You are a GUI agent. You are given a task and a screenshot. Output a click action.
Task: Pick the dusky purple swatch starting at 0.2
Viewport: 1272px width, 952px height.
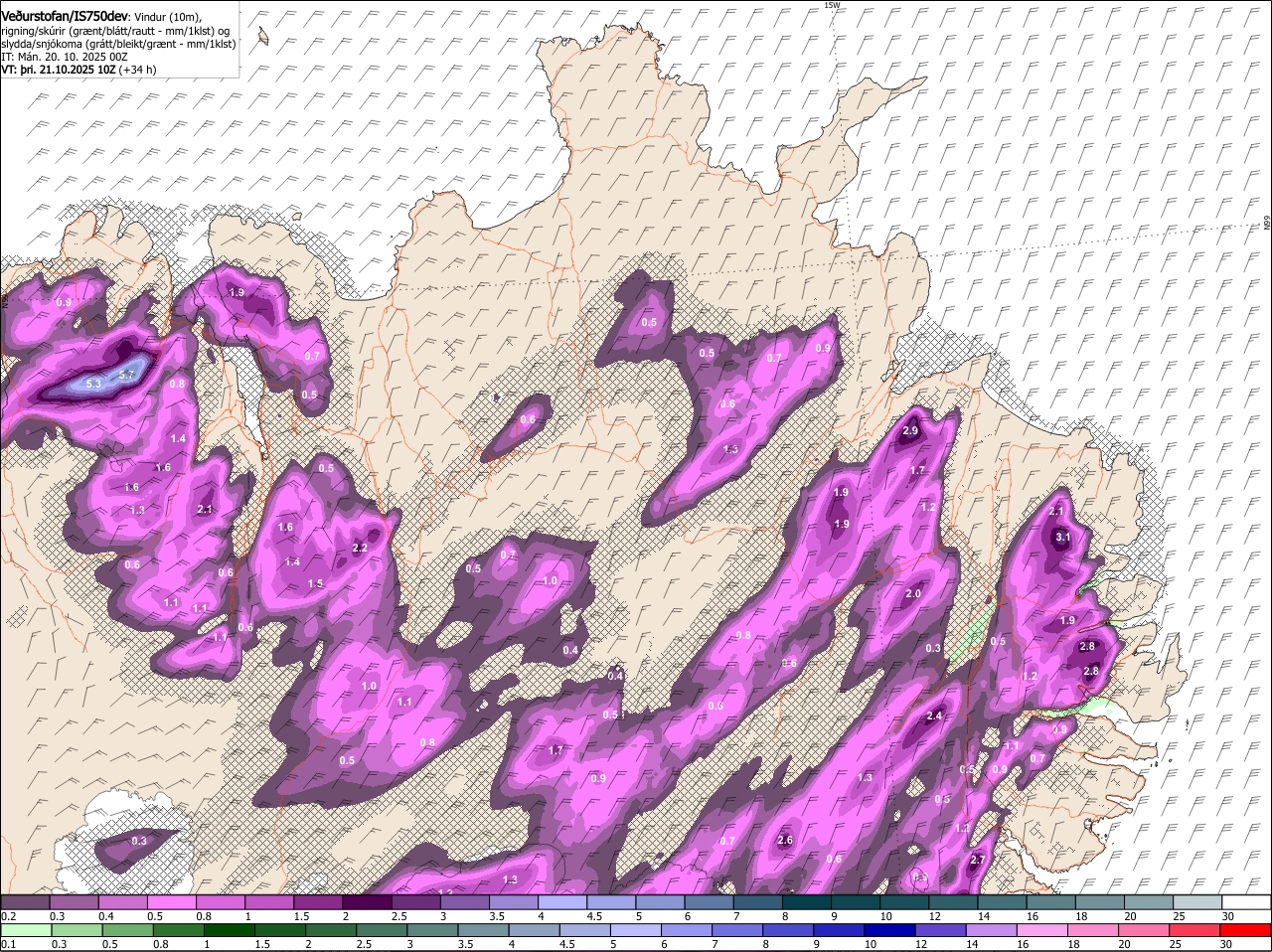[x=26, y=901]
